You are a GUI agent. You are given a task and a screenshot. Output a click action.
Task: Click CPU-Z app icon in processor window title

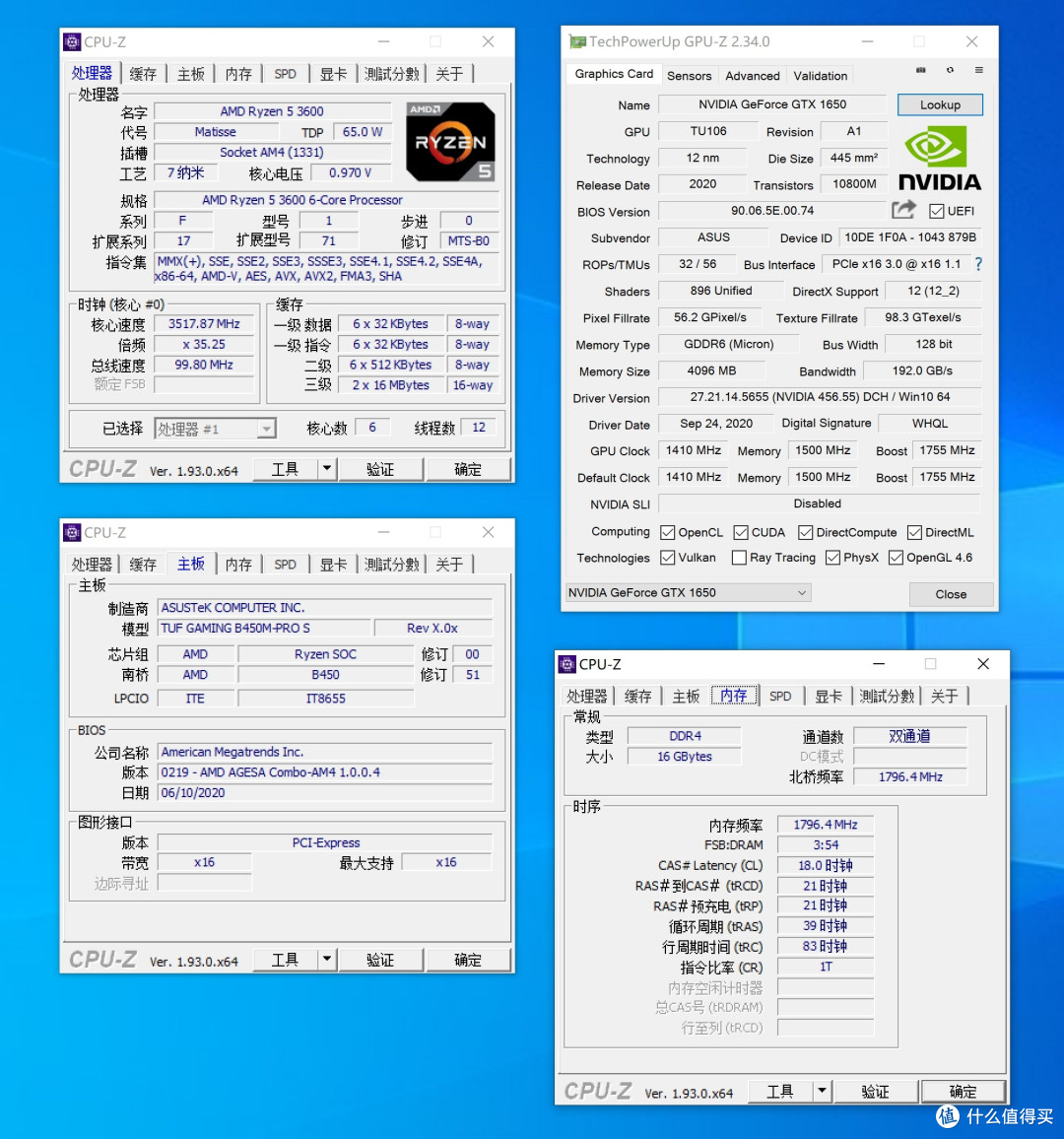pos(72,42)
